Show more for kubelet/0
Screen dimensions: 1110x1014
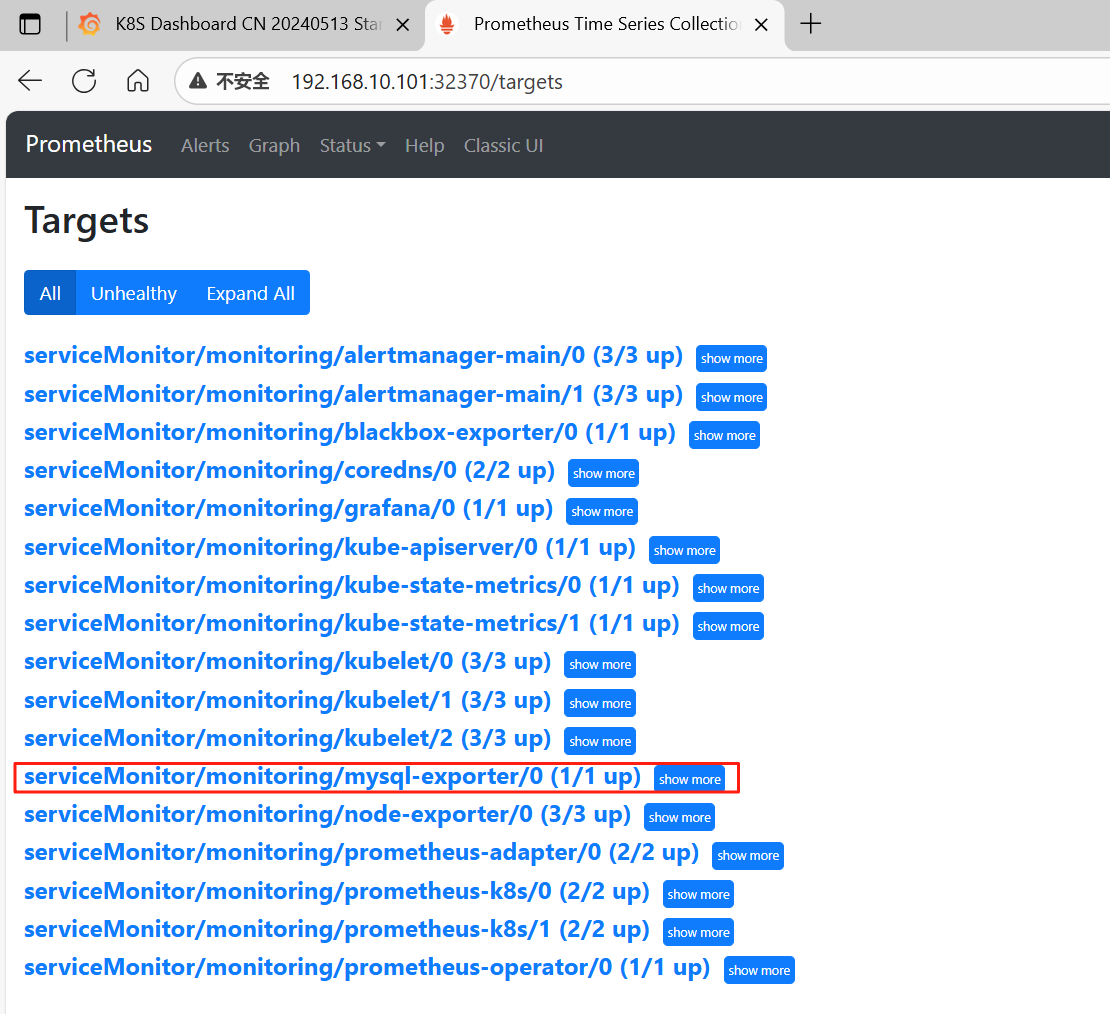pos(600,665)
